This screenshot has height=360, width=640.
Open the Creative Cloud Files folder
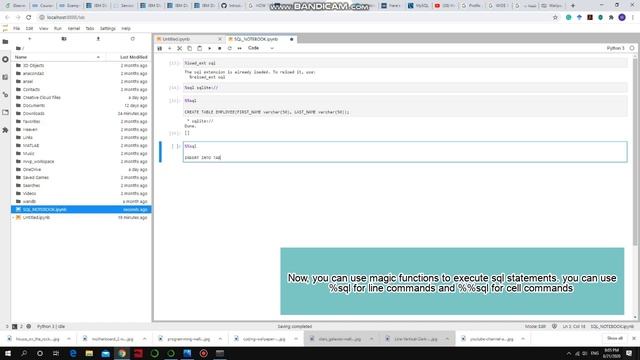click(81, 98)
